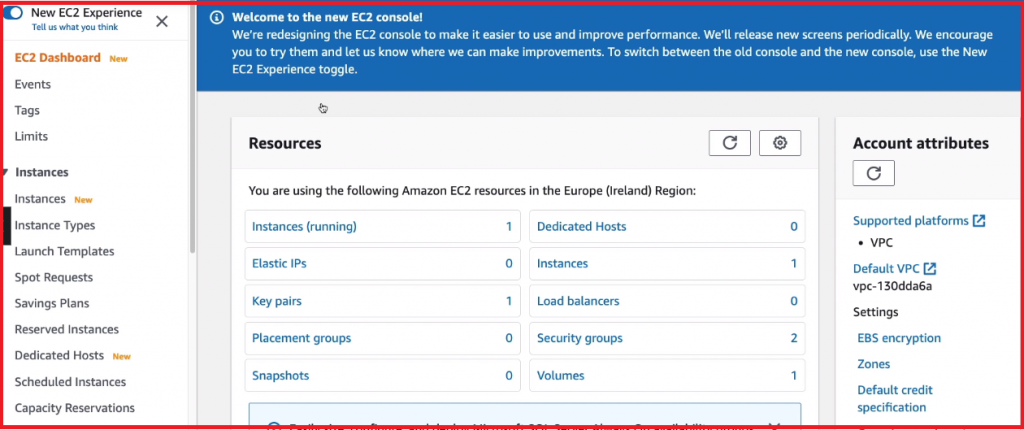The image size is (1024, 430).
Task: Click the sidebar collapse handle
Action: point(6,225)
